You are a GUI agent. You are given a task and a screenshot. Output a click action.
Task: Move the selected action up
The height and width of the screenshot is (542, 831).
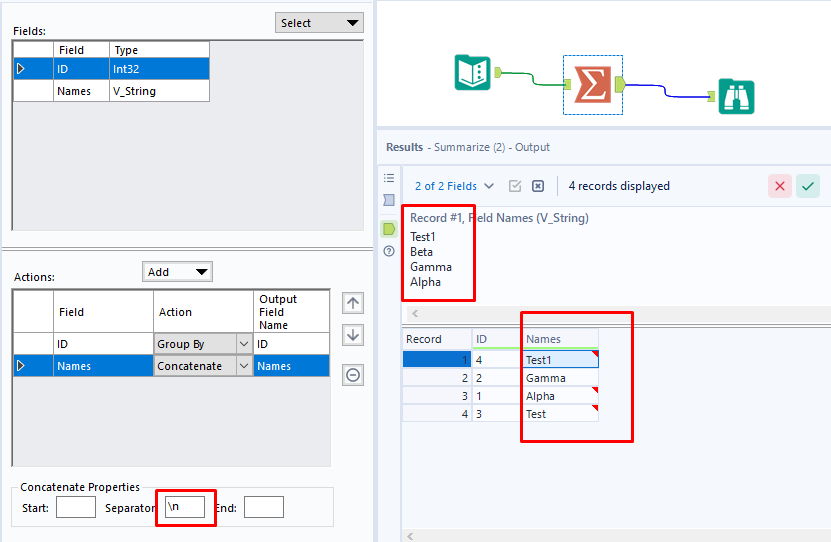[x=353, y=304]
